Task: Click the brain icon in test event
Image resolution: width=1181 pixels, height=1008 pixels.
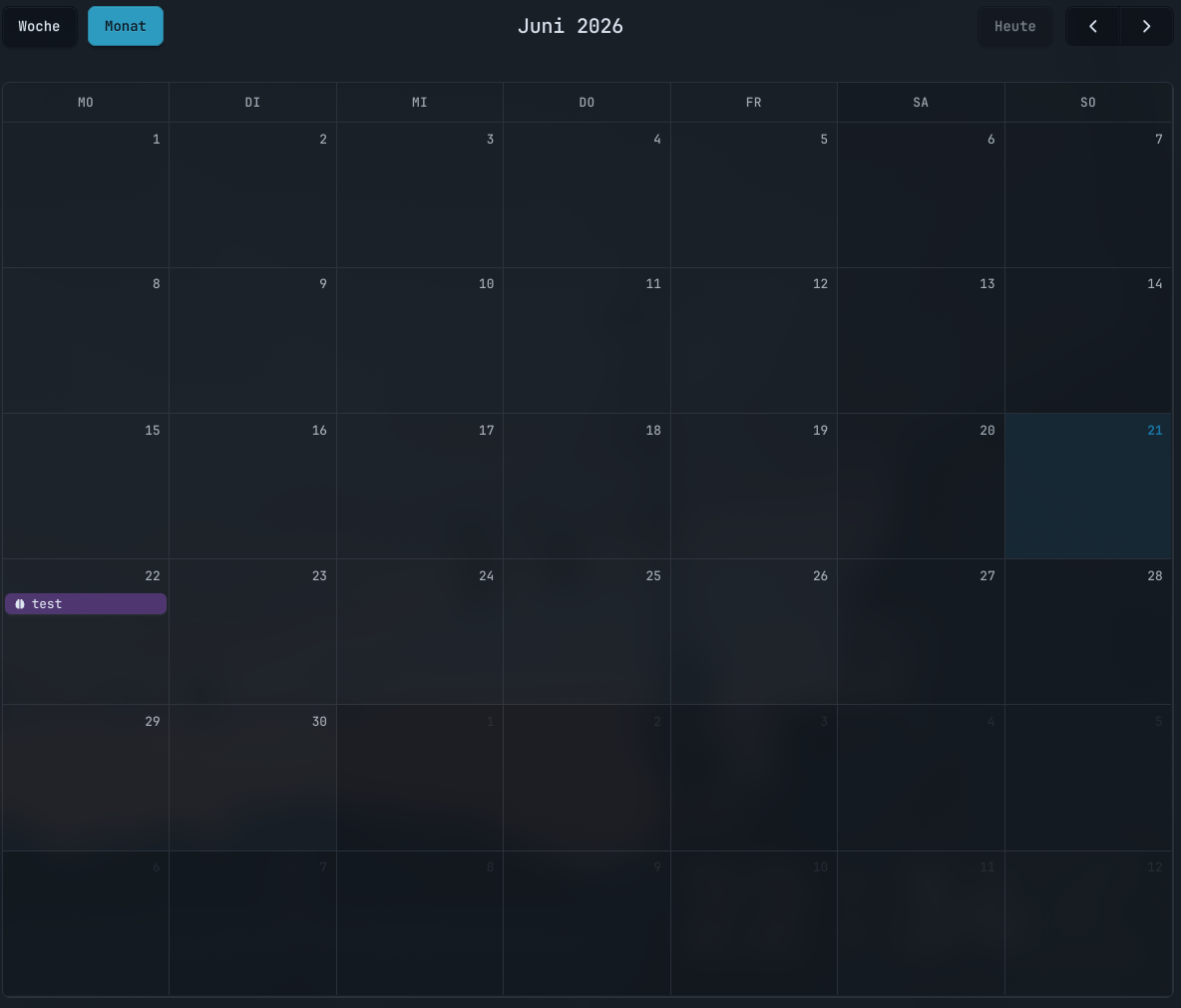Action: tap(20, 604)
